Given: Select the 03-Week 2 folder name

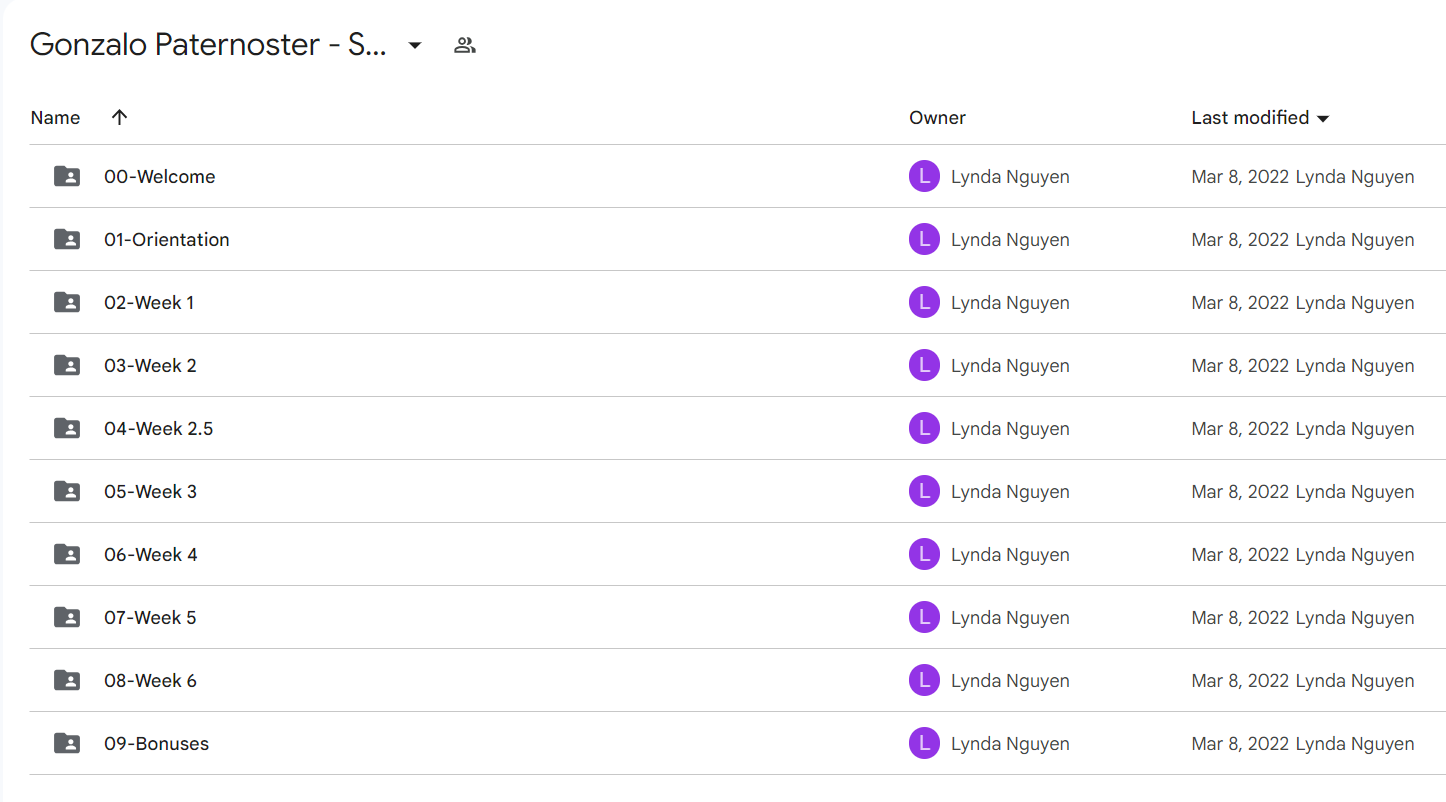Looking at the screenshot, I should tap(150, 366).
